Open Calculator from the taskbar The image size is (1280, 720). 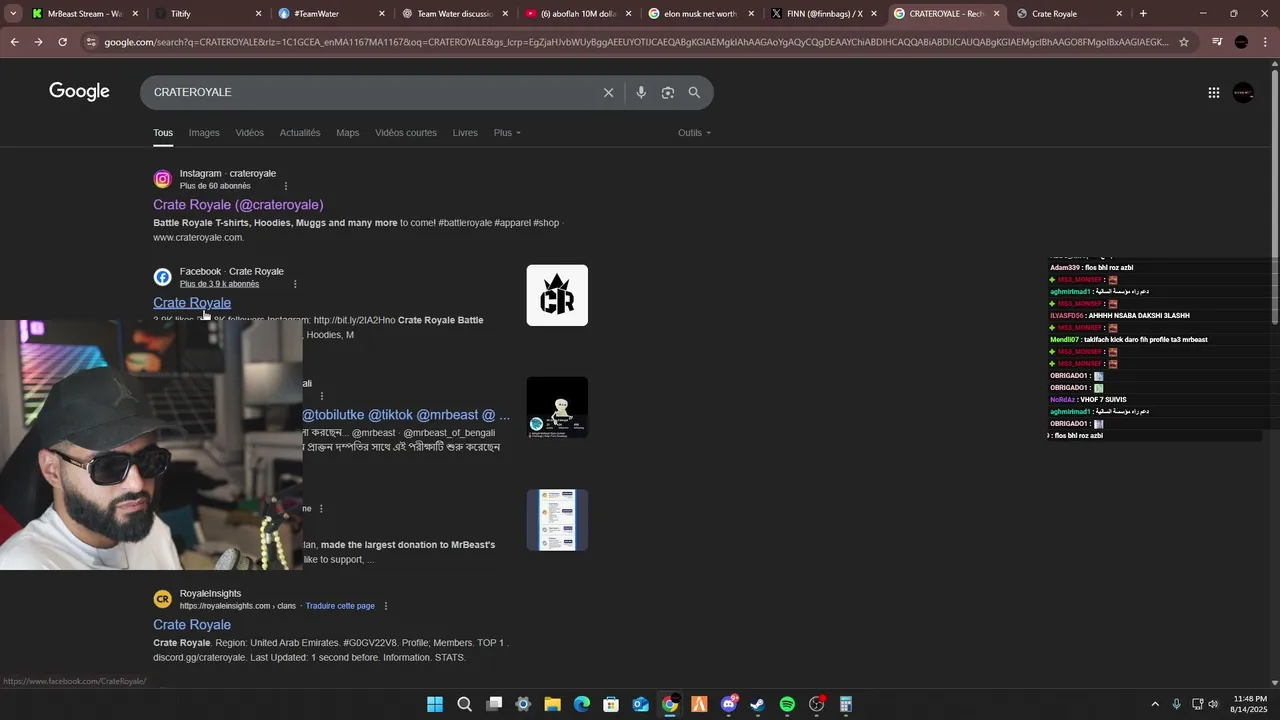point(846,704)
